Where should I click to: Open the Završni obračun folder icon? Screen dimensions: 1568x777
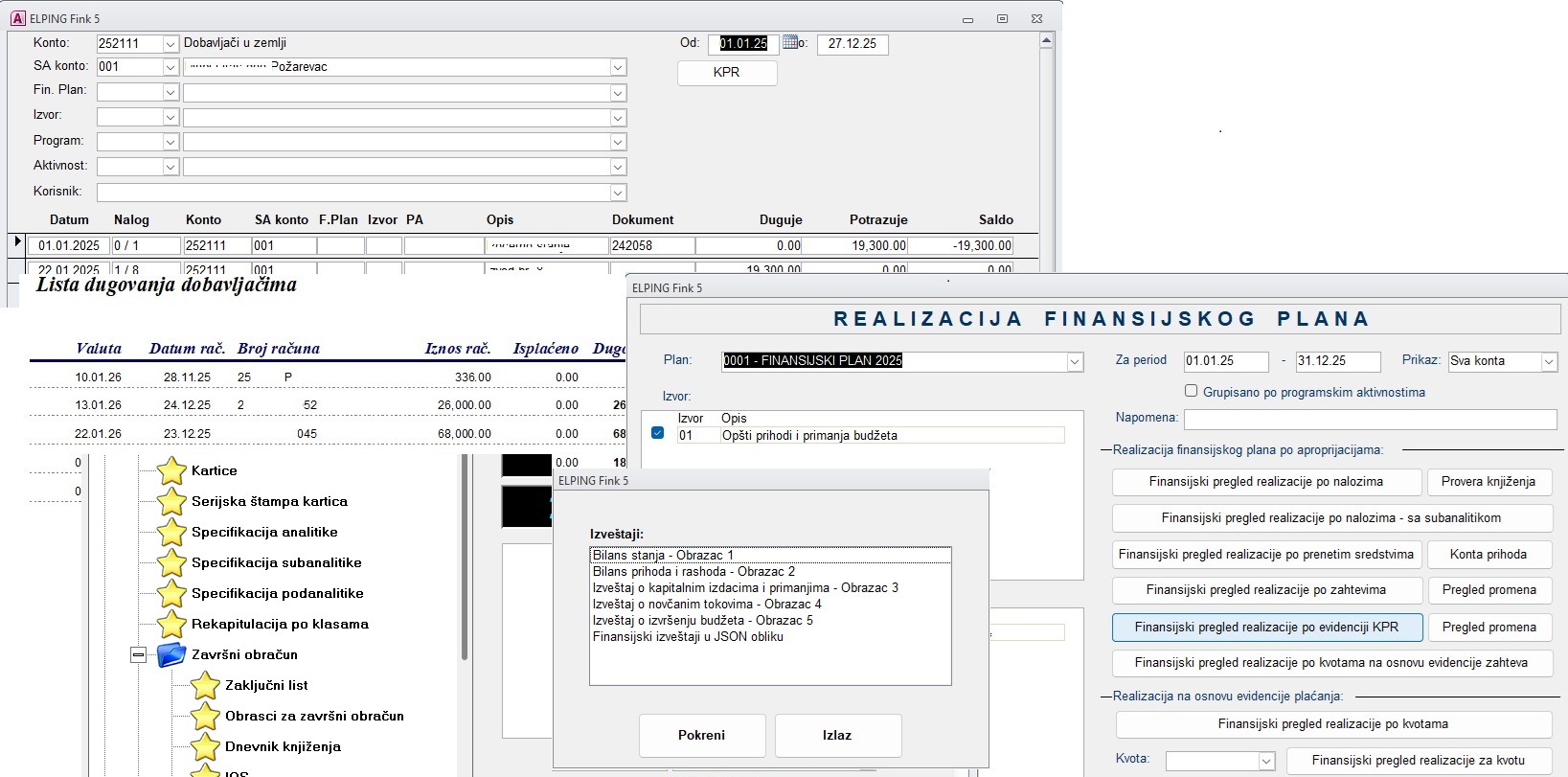pos(171,654)
